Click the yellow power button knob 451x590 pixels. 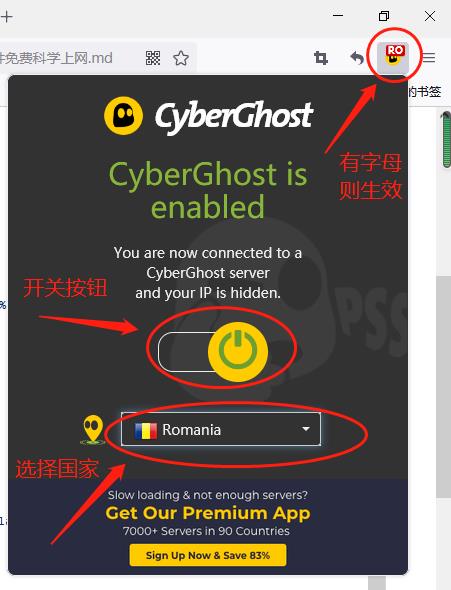[x=238, y=352]
